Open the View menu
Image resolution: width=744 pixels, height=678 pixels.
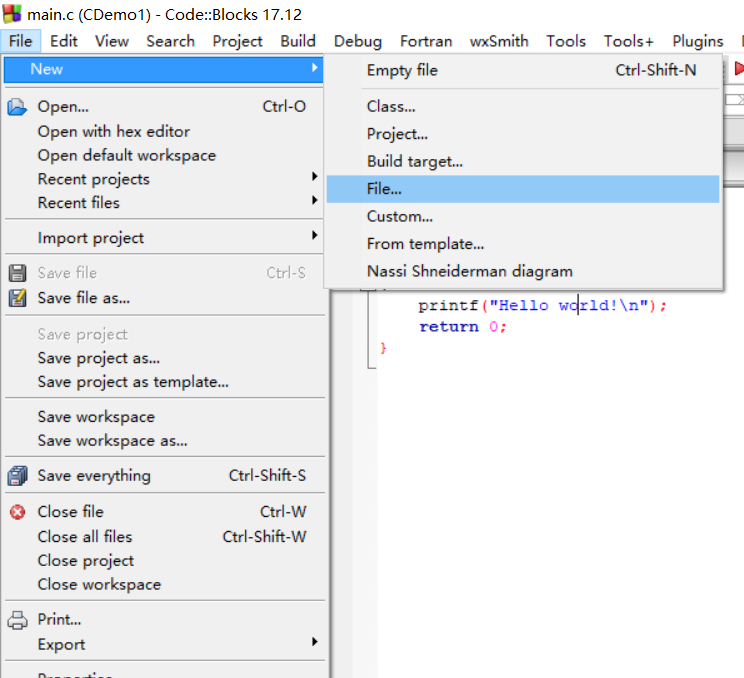tap(112, 41)
